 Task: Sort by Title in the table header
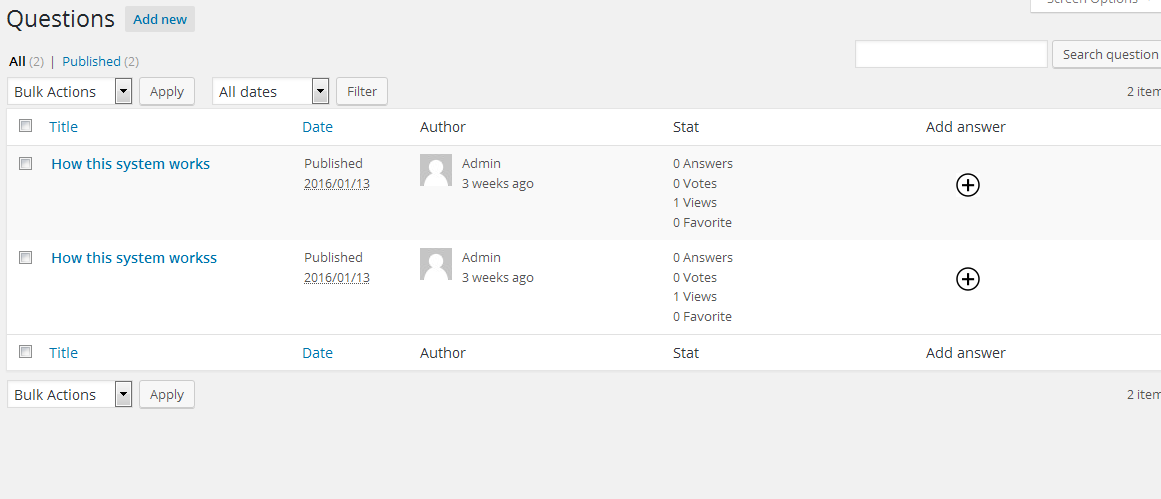coord(63,127)
